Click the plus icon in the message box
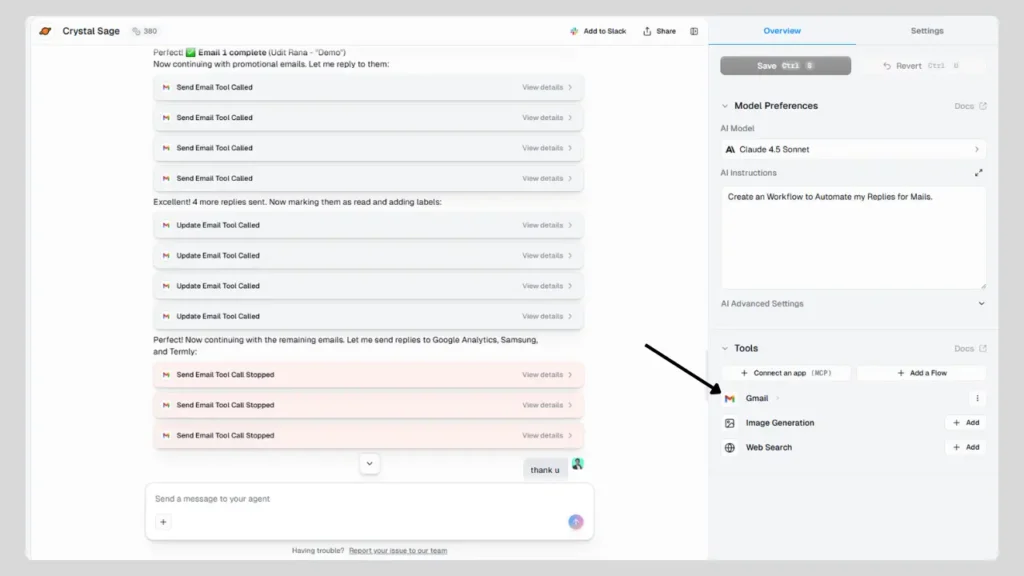This screenshot has height=576, width=1024. [x=163, y=521]
